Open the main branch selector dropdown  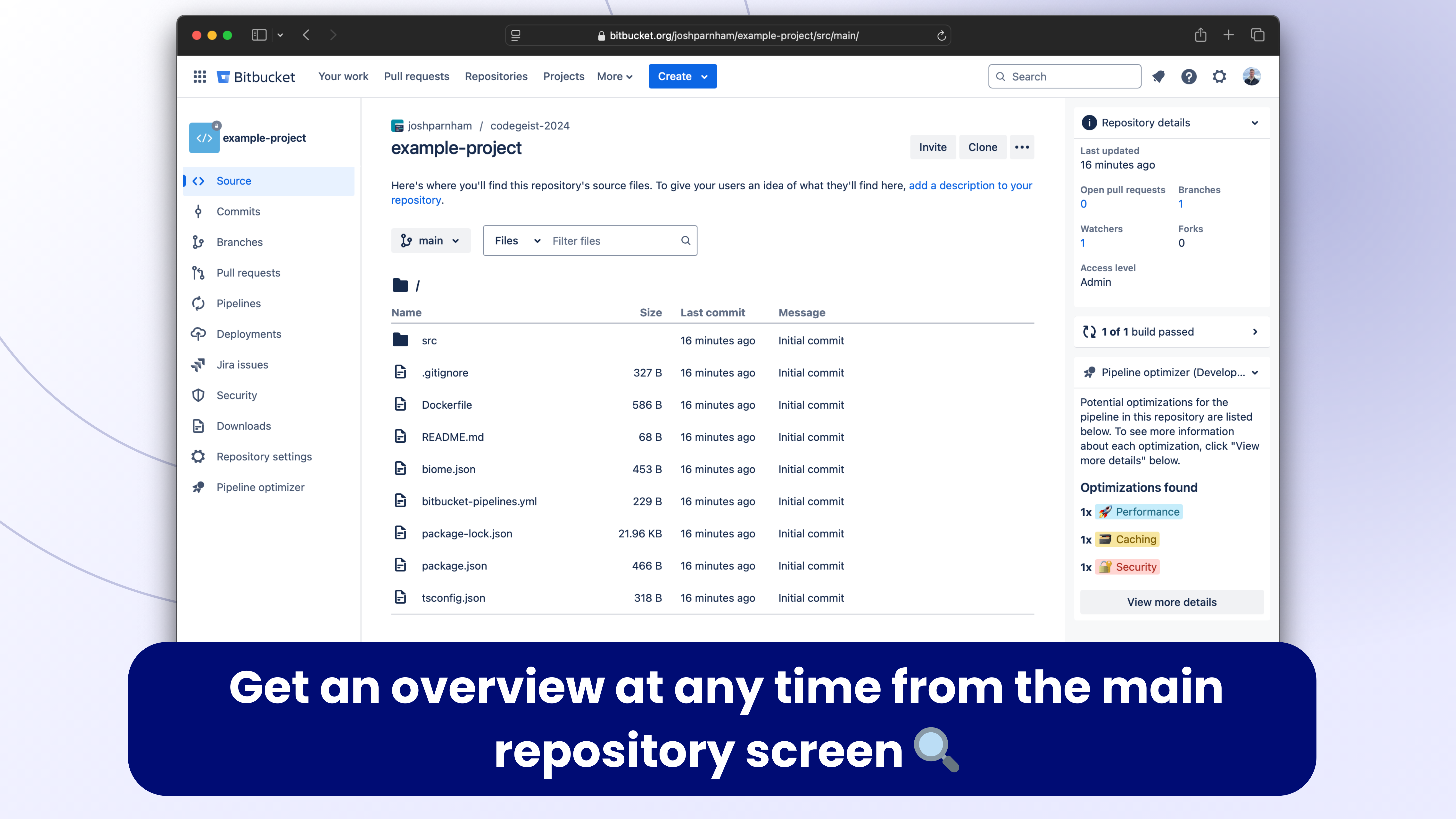[x=430, y=241]
